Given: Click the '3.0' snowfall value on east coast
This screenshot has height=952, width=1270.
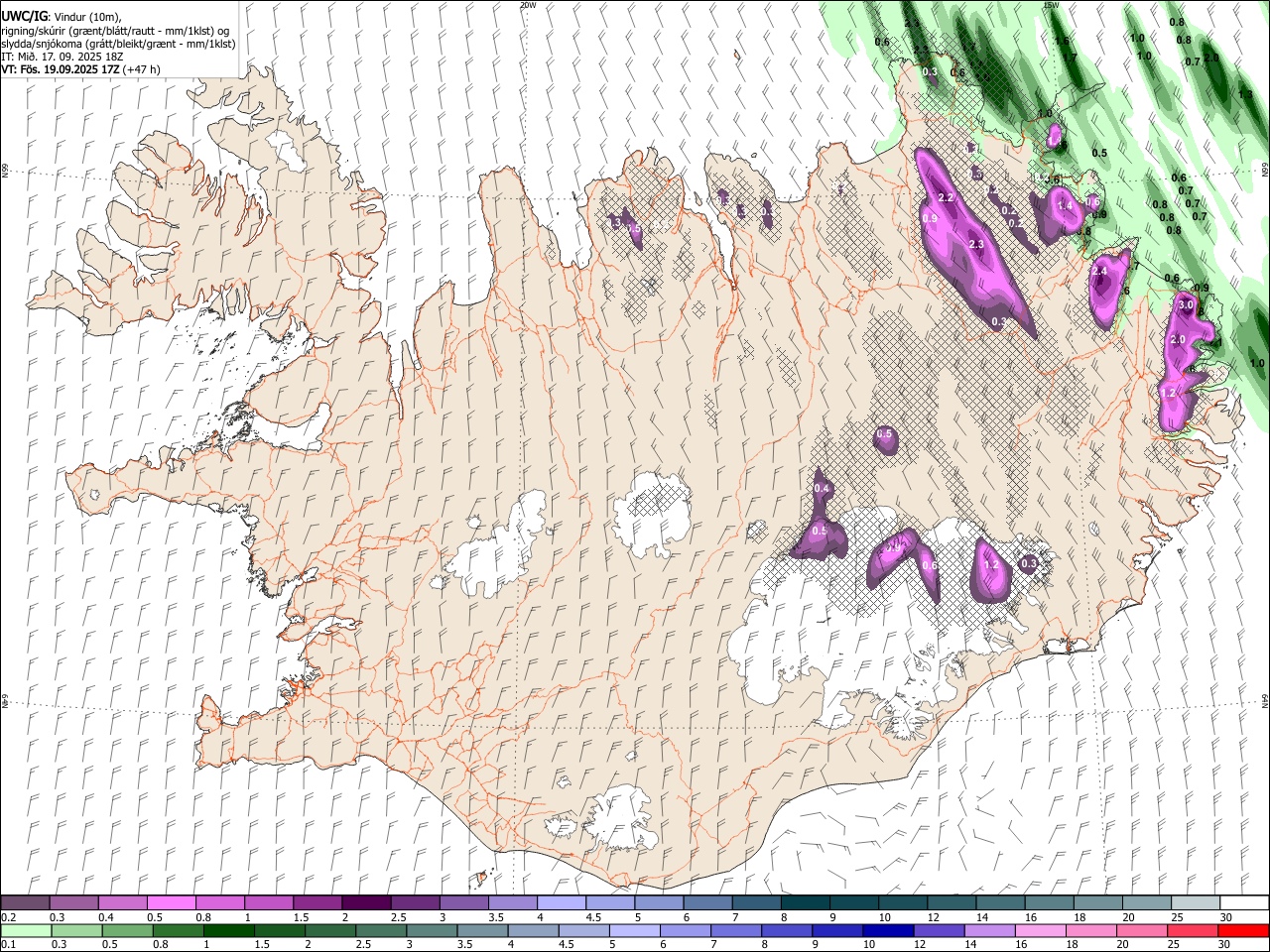Looking at the screenshot, I should (1185, 305).
